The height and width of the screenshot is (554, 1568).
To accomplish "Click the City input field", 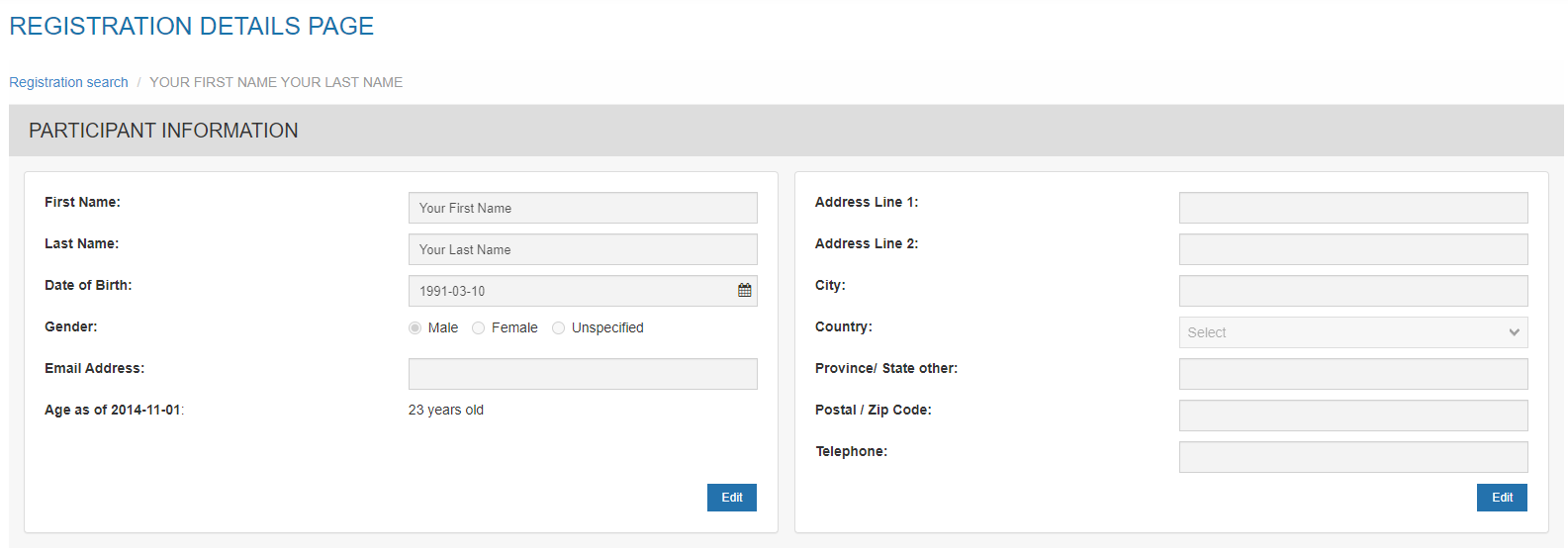I will coord(1352,291).
